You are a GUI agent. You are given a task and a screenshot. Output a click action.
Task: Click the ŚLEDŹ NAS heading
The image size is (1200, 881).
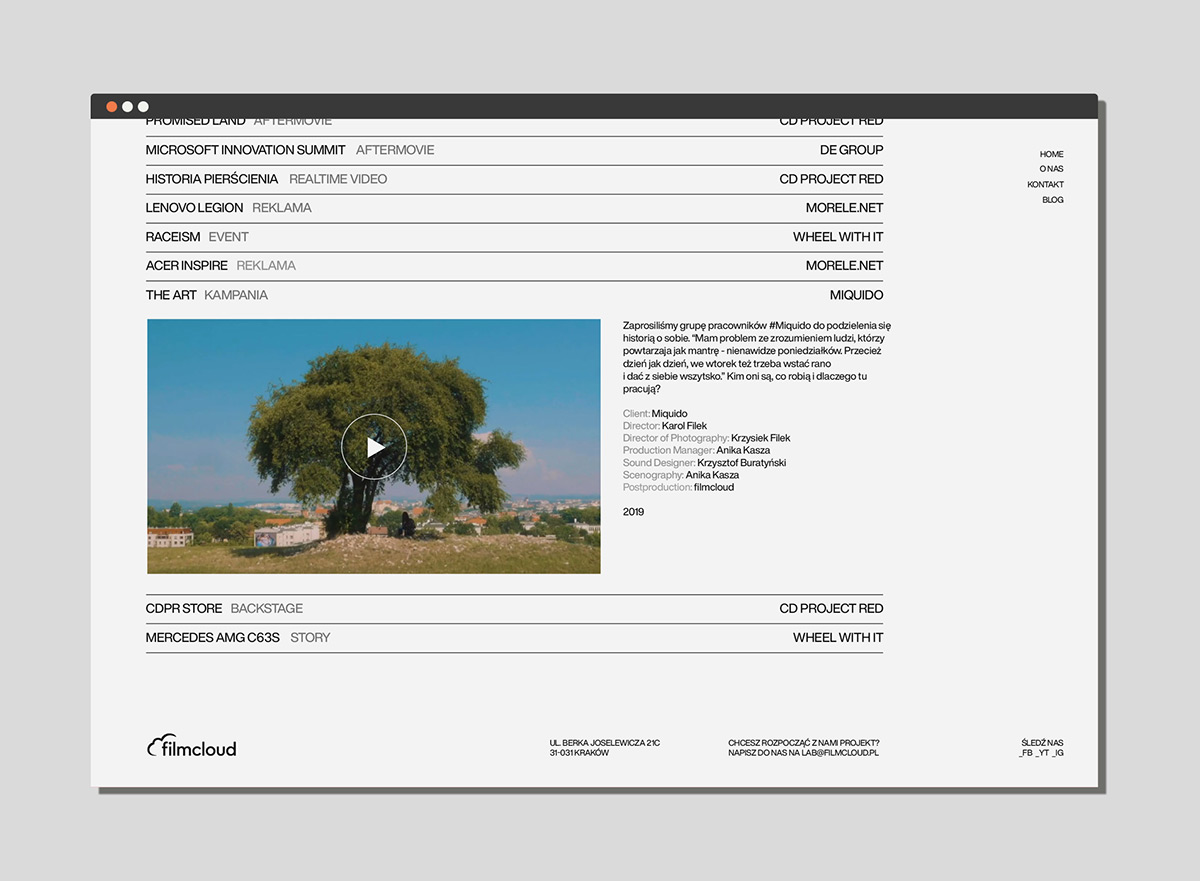pyautogui.click(x=1042, y=743)
